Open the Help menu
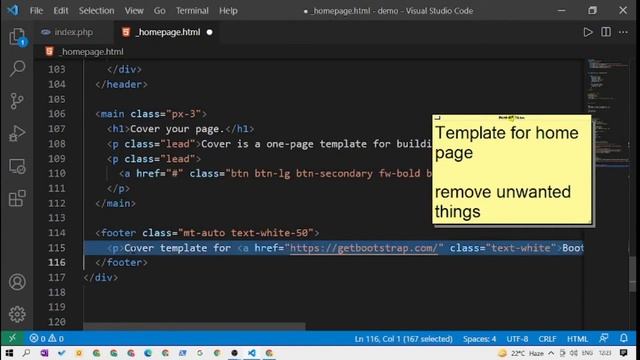Viewport: 640px width, 360px height. (x=228, y=11)
